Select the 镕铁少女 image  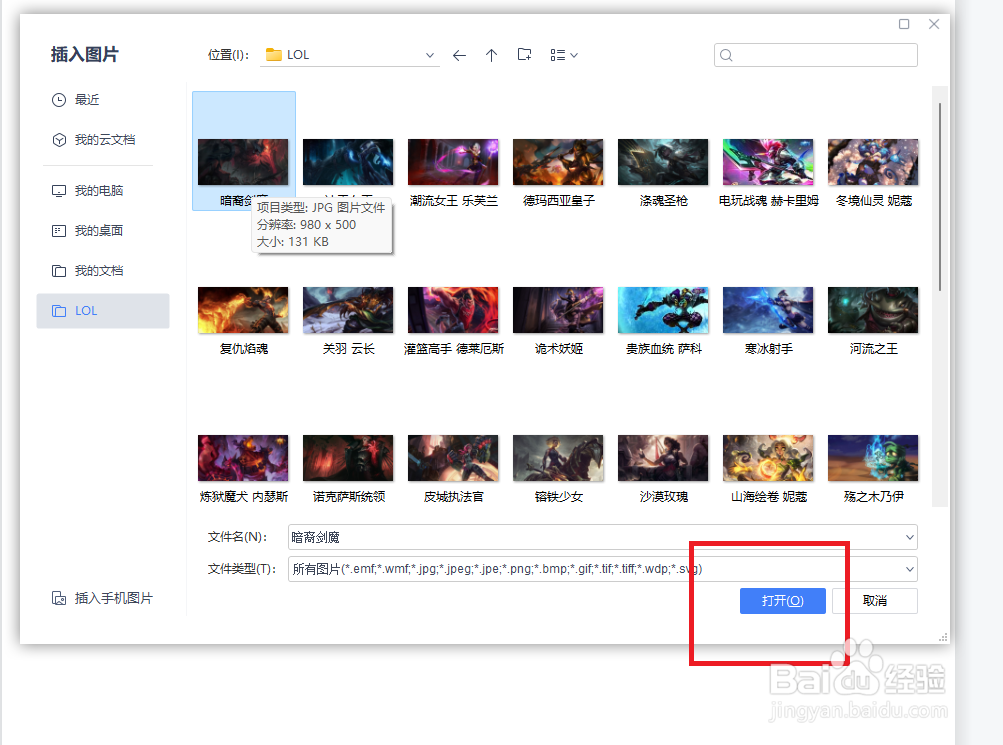pyautogui.click(x=558, y=458)
